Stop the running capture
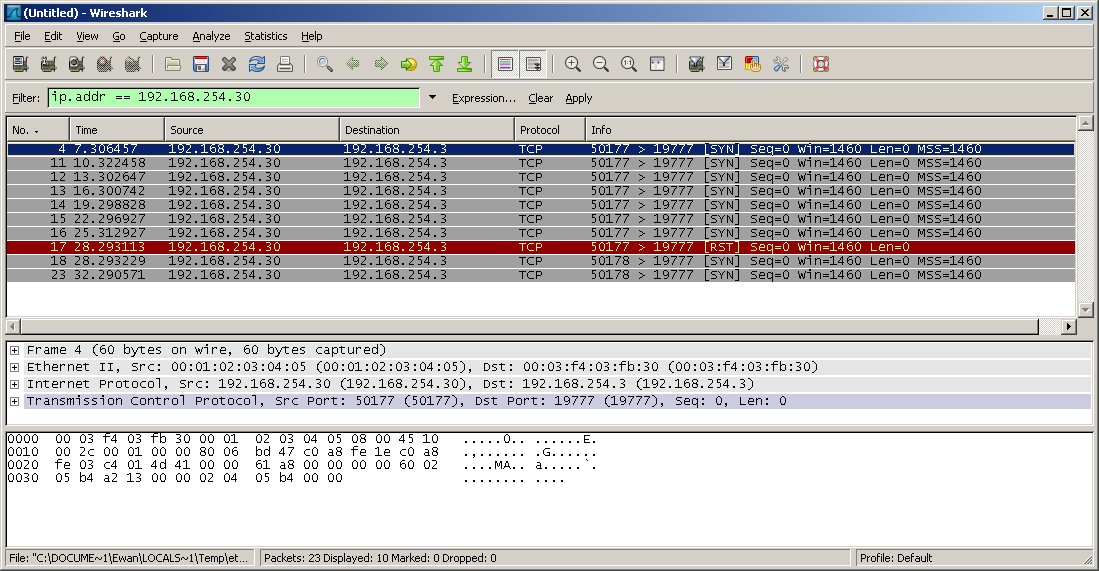This screenshot has width=1099, height=571. pos(104,64)
